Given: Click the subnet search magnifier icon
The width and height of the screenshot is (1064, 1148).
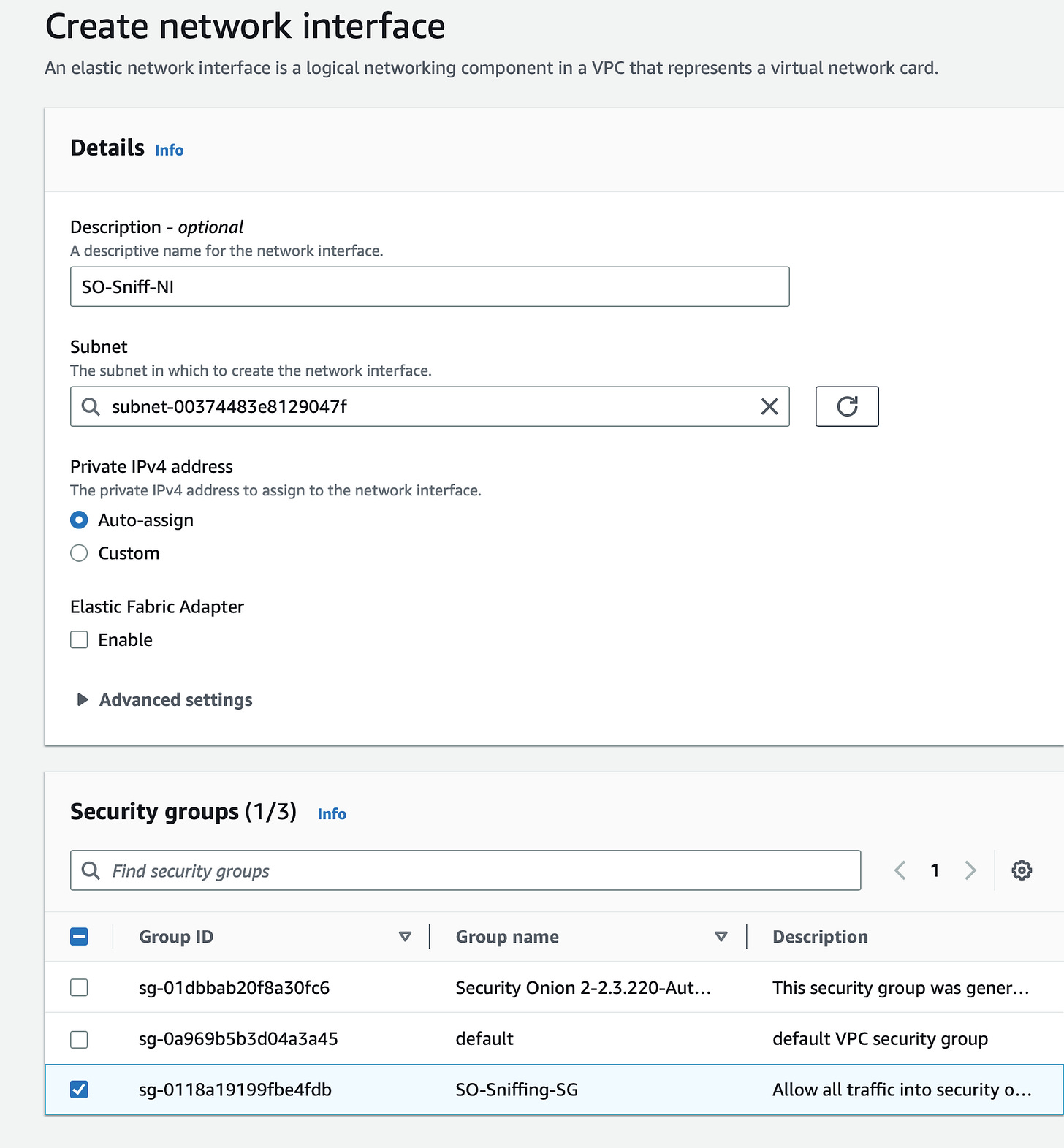Looking at the screenshot, I should pos(91,406).
